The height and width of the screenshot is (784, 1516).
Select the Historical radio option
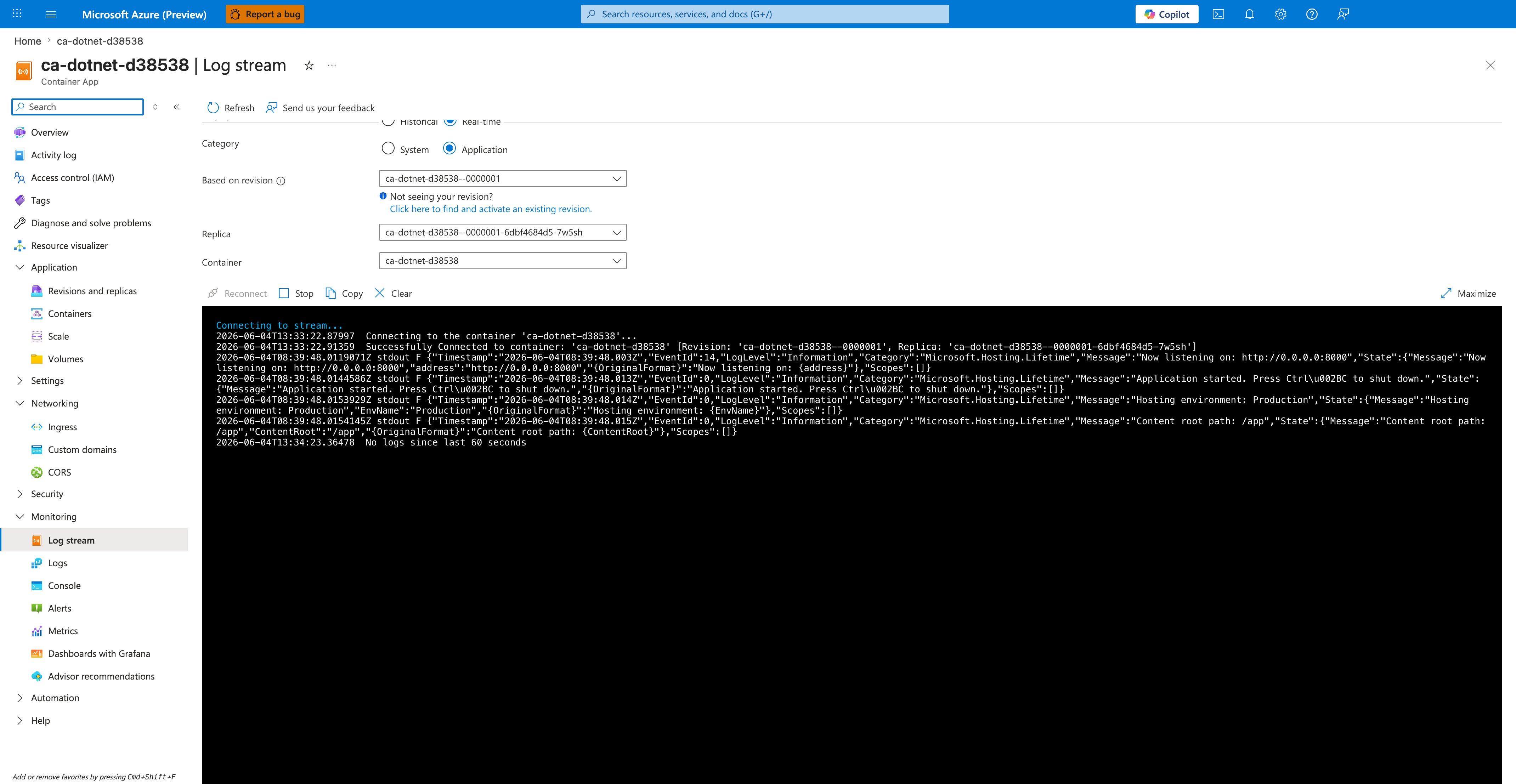click(x=388, y=122)
